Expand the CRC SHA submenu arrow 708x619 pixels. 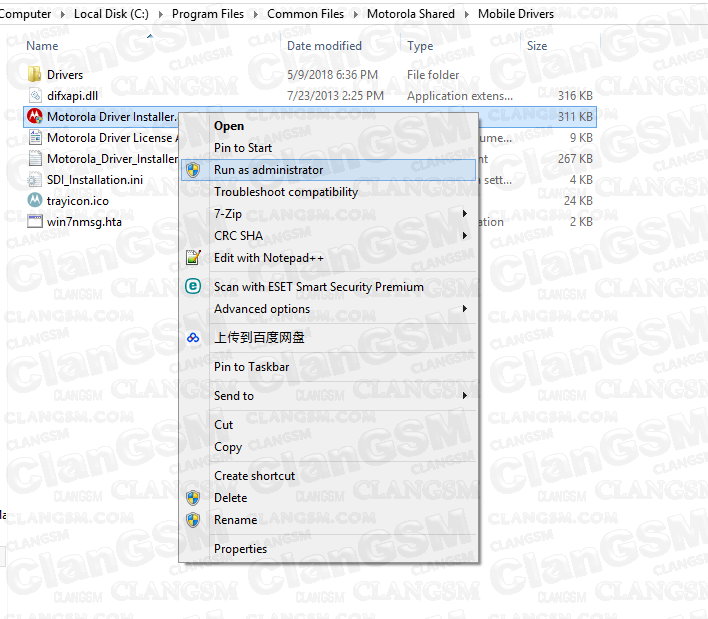click(465, 236)
